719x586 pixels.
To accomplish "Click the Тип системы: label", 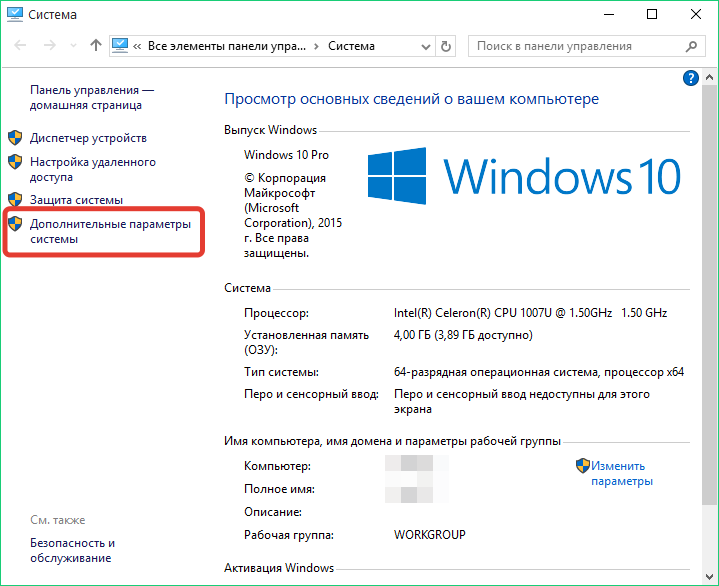I will point(281,372).
